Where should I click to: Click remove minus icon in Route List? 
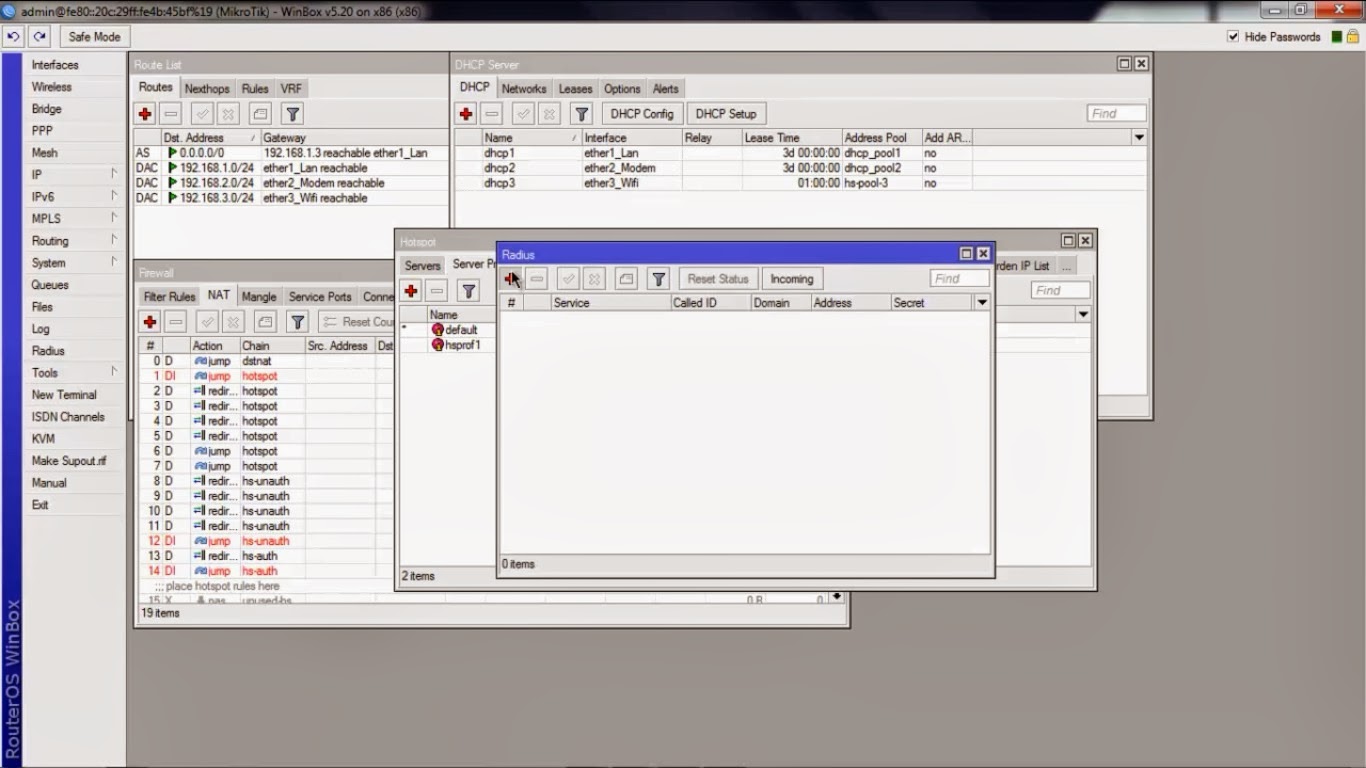click(x=171, y=114)
